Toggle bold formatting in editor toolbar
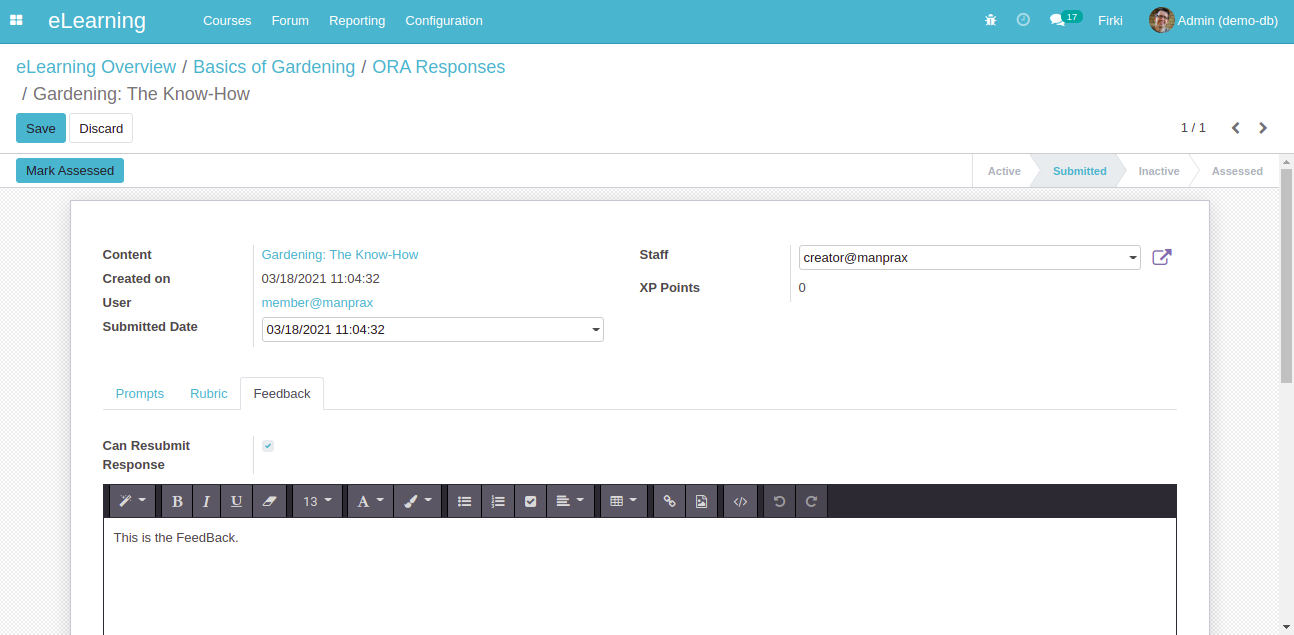Viewport: 1294px width, 635px height. (177, 502)
